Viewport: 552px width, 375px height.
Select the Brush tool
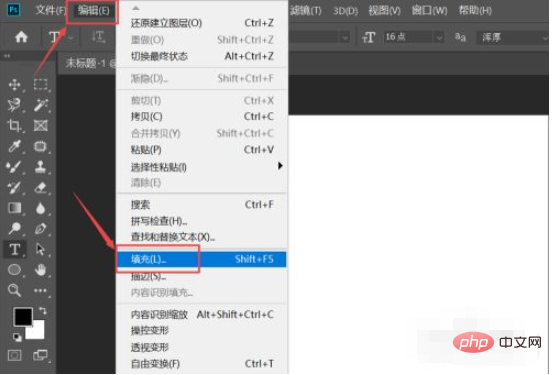pos(14,167)
